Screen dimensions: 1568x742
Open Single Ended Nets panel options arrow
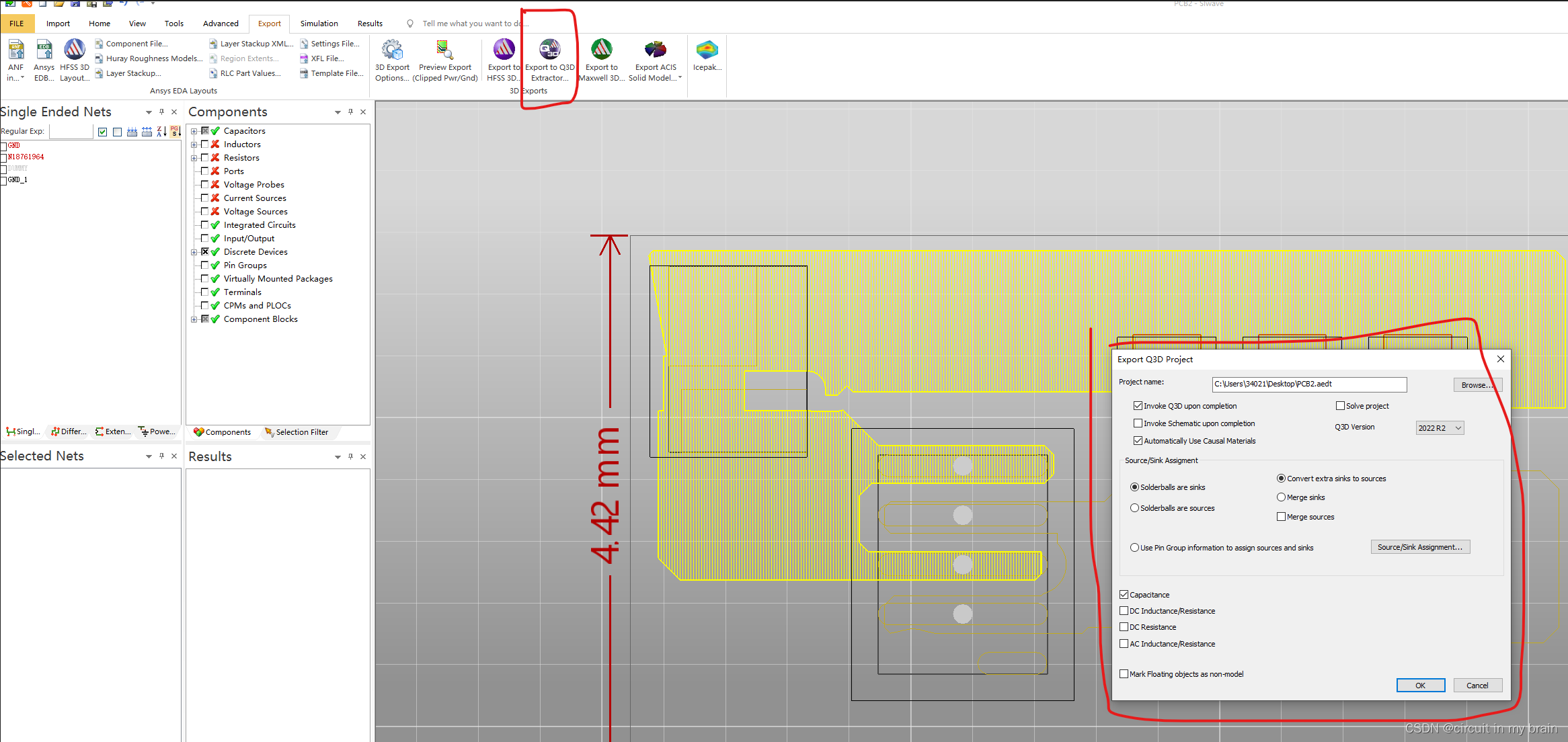pos(149,112)
